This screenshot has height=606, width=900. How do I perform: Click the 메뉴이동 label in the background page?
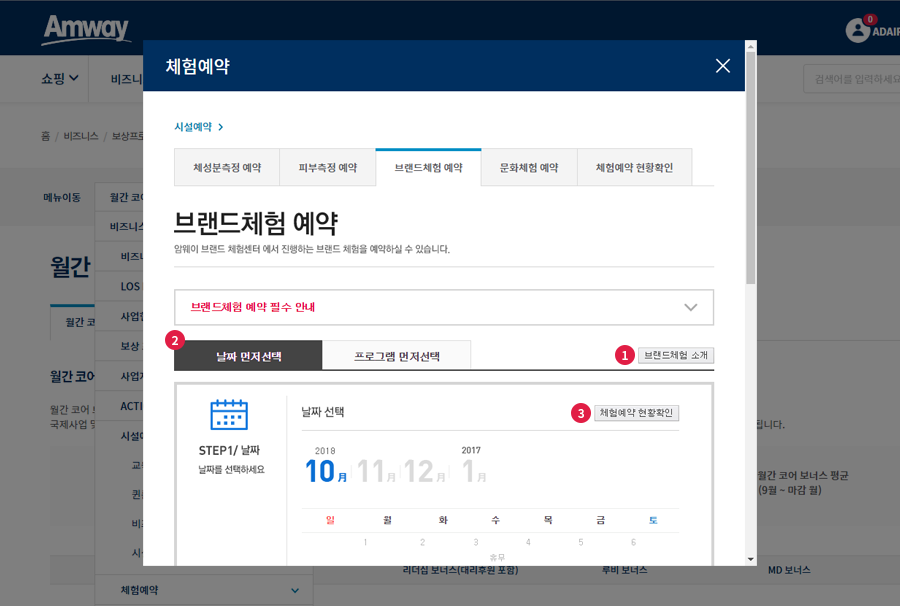[62, 197]
